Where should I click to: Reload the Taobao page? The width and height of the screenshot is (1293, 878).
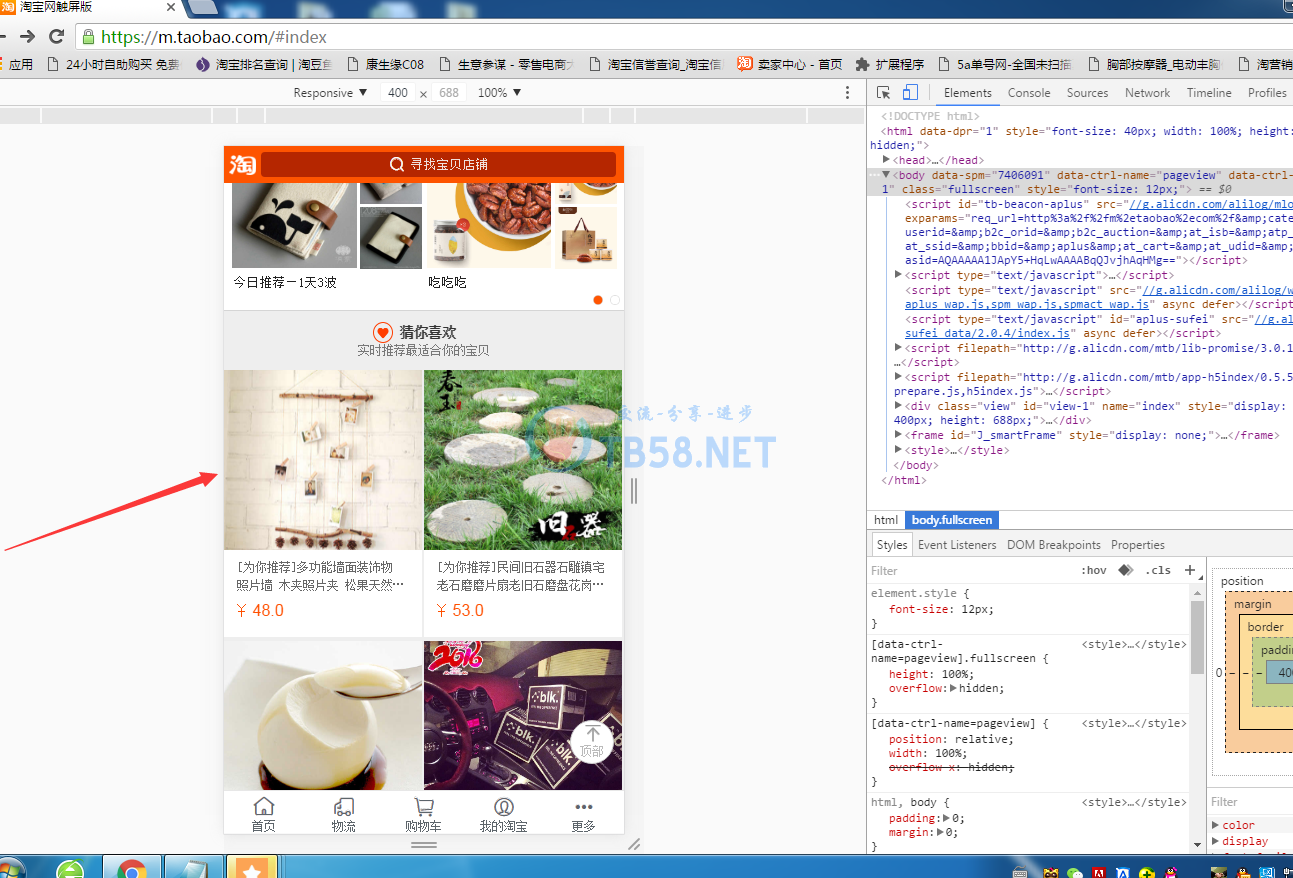tap(56, 37)
